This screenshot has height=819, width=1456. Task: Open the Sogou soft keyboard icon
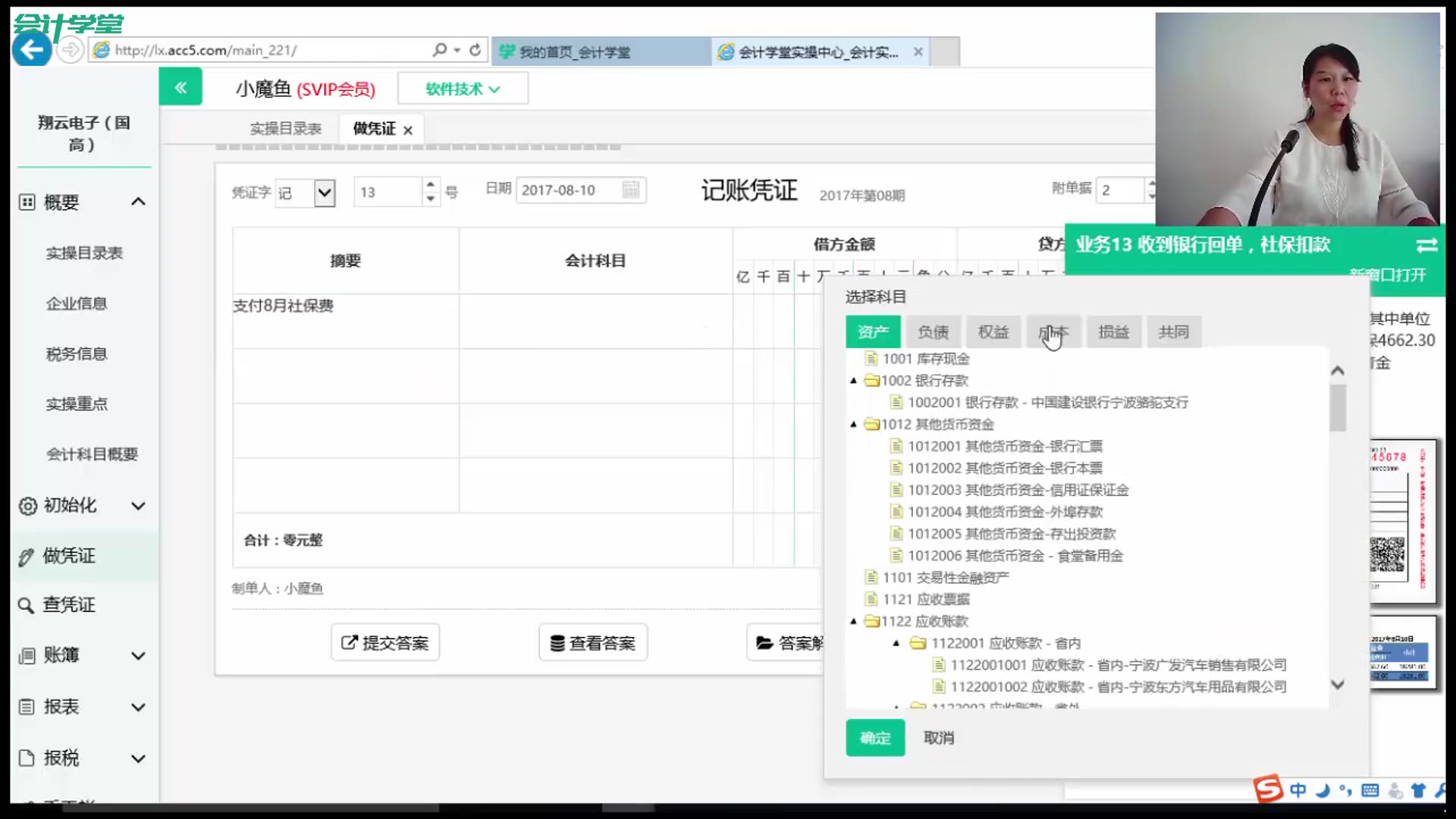point(1370,790)
